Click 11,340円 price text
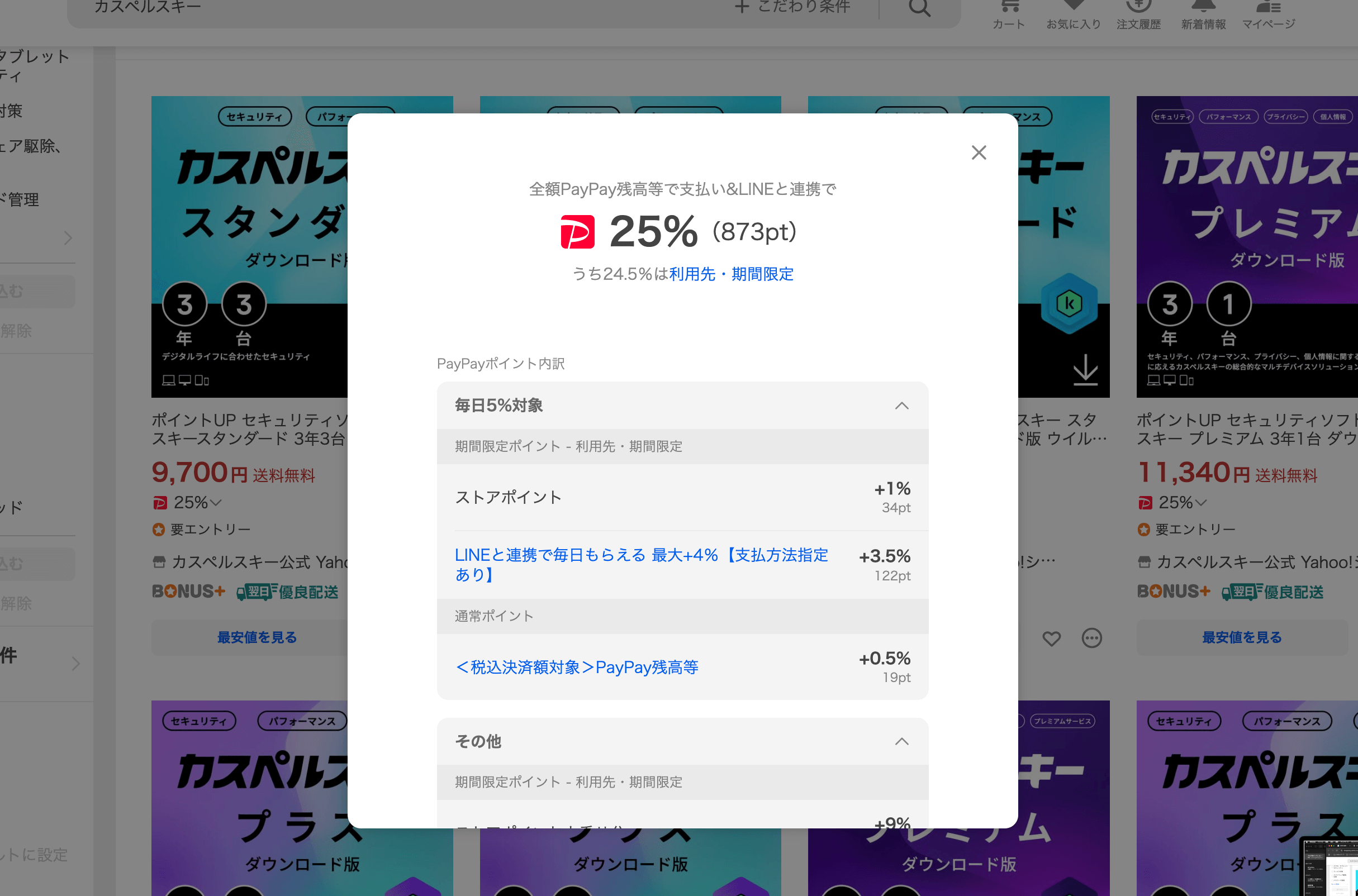Screen dimensions: 1358x896 tap(1194, 473)
